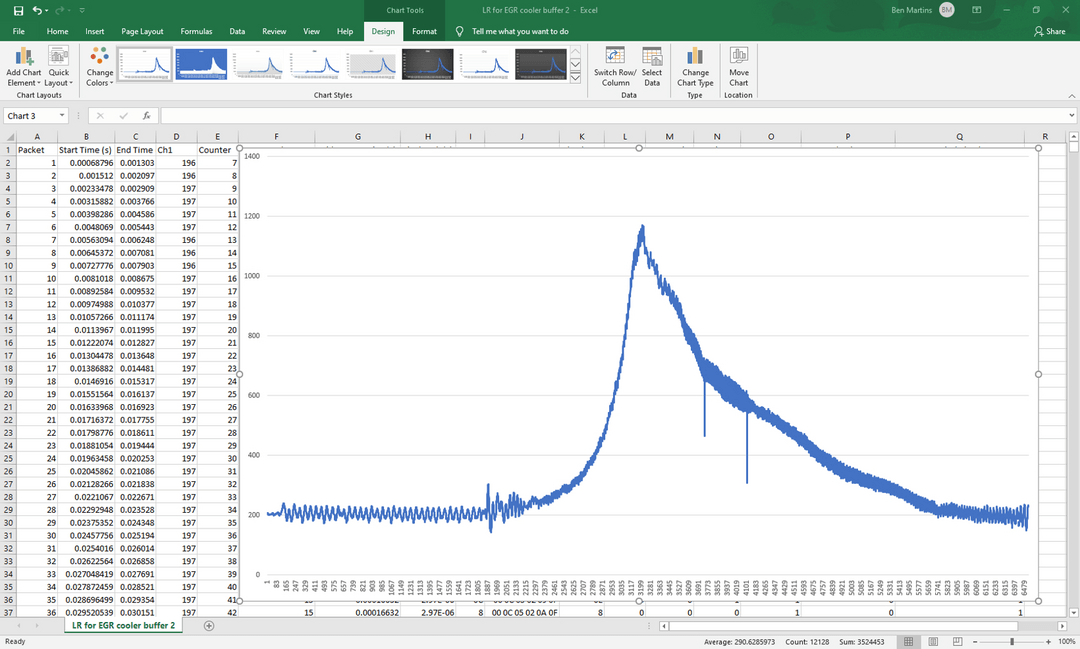Show previous row of chart styles
Viewport: 1080px width, 649px height.
pos(575,52)
